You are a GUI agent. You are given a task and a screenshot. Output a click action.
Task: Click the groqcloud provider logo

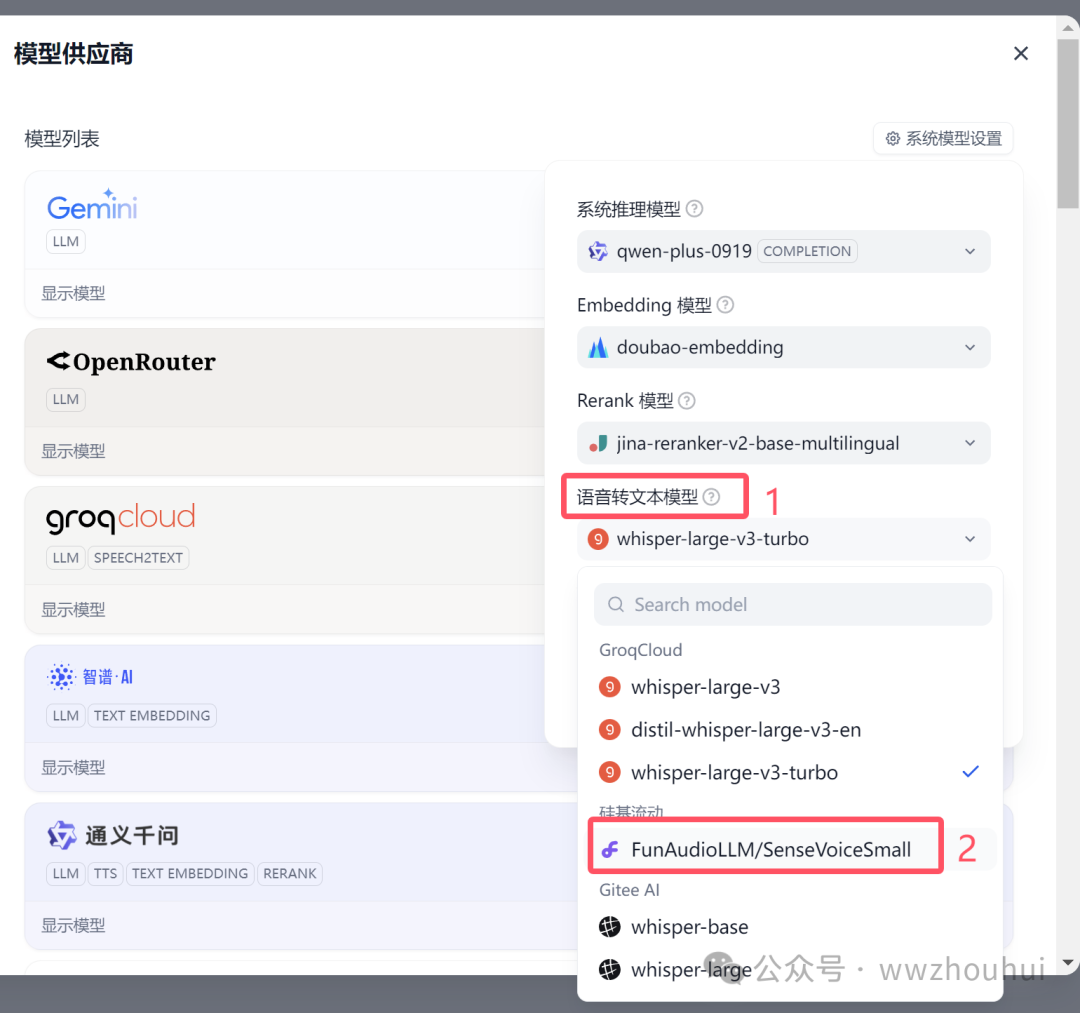click(121, 518)
